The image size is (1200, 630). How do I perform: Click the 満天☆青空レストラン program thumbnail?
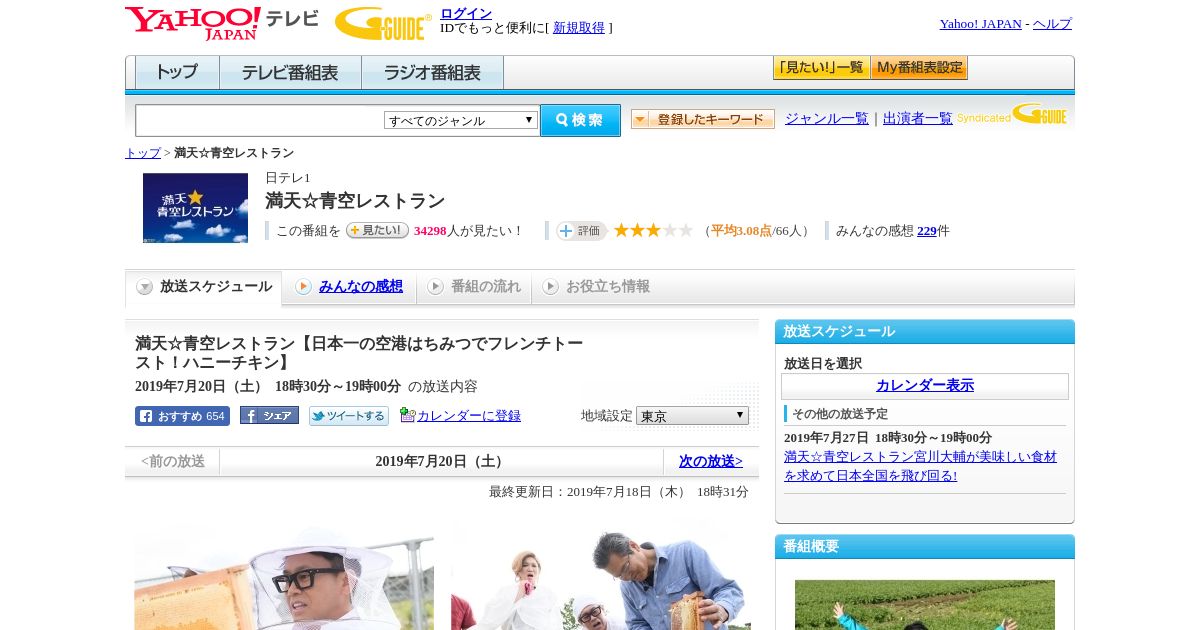coord(195,208)
